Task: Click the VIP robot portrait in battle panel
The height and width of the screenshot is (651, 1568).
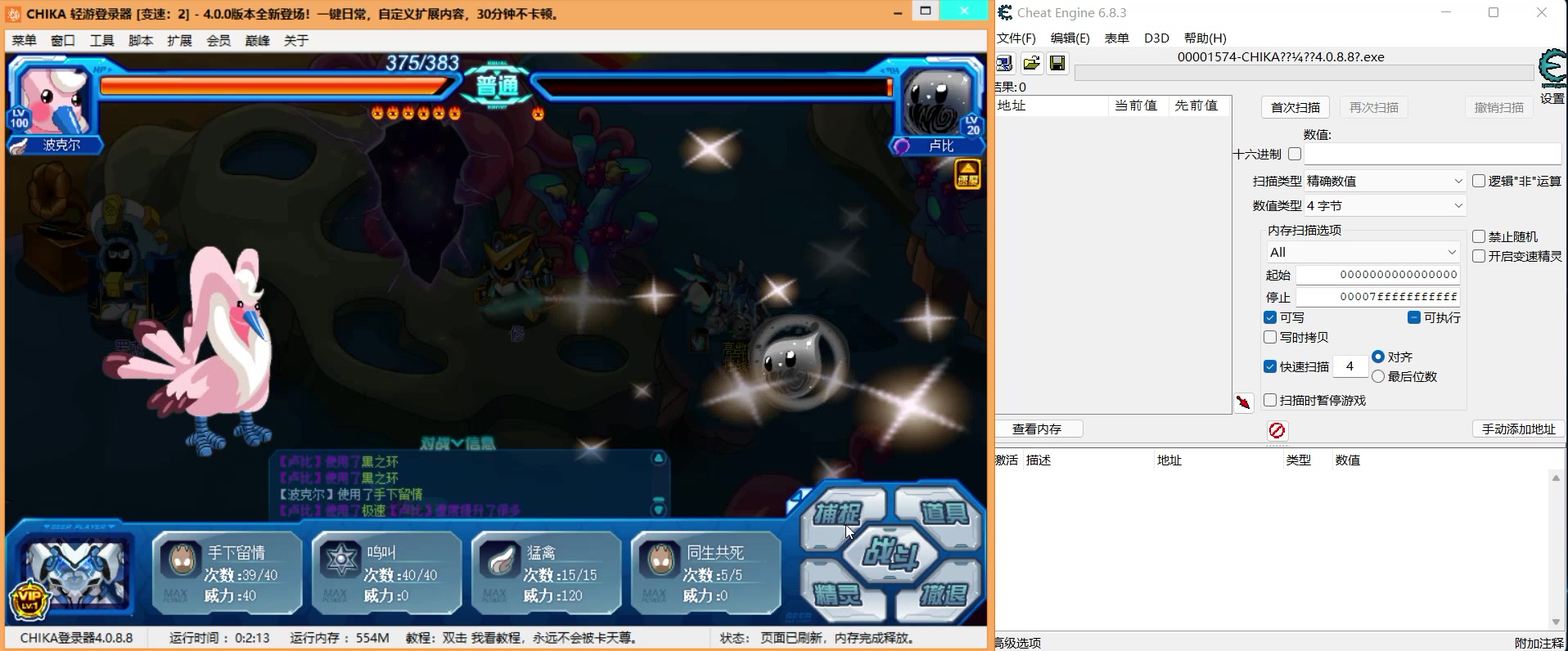Action: [x=75, y=572]
